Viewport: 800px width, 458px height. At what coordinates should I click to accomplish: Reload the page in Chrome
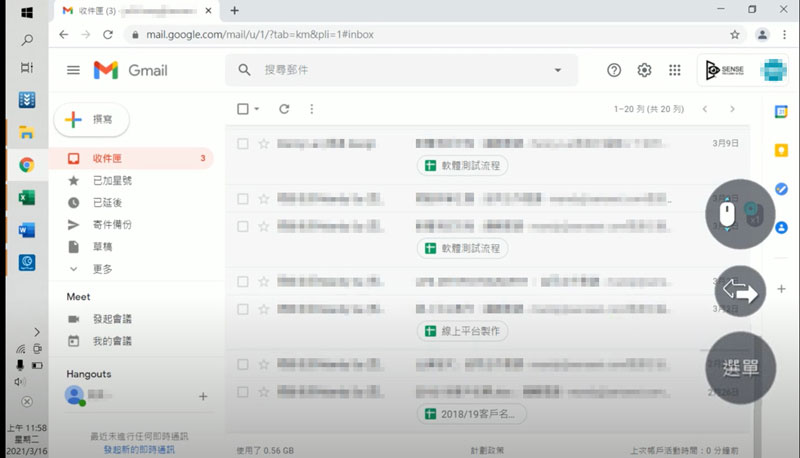pos(108,35)
